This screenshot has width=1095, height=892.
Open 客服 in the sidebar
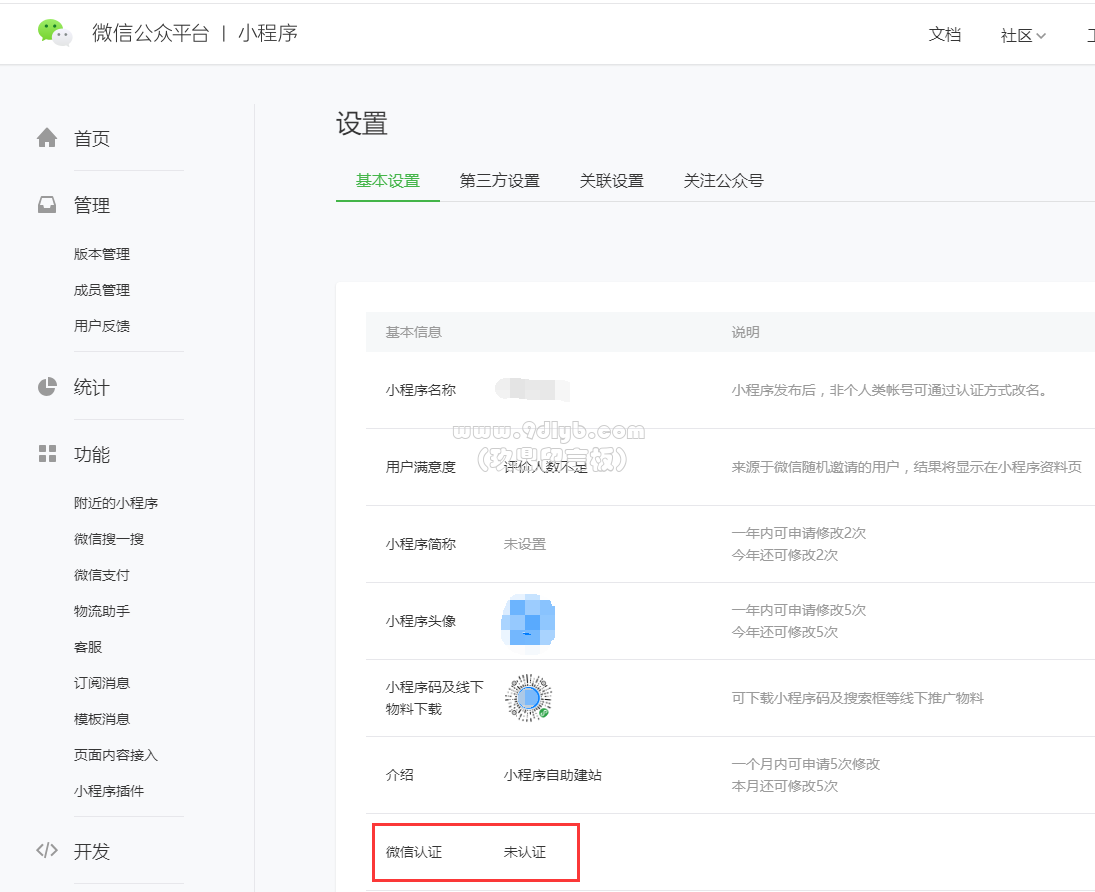pyautogui.click(x=88, y=647)
